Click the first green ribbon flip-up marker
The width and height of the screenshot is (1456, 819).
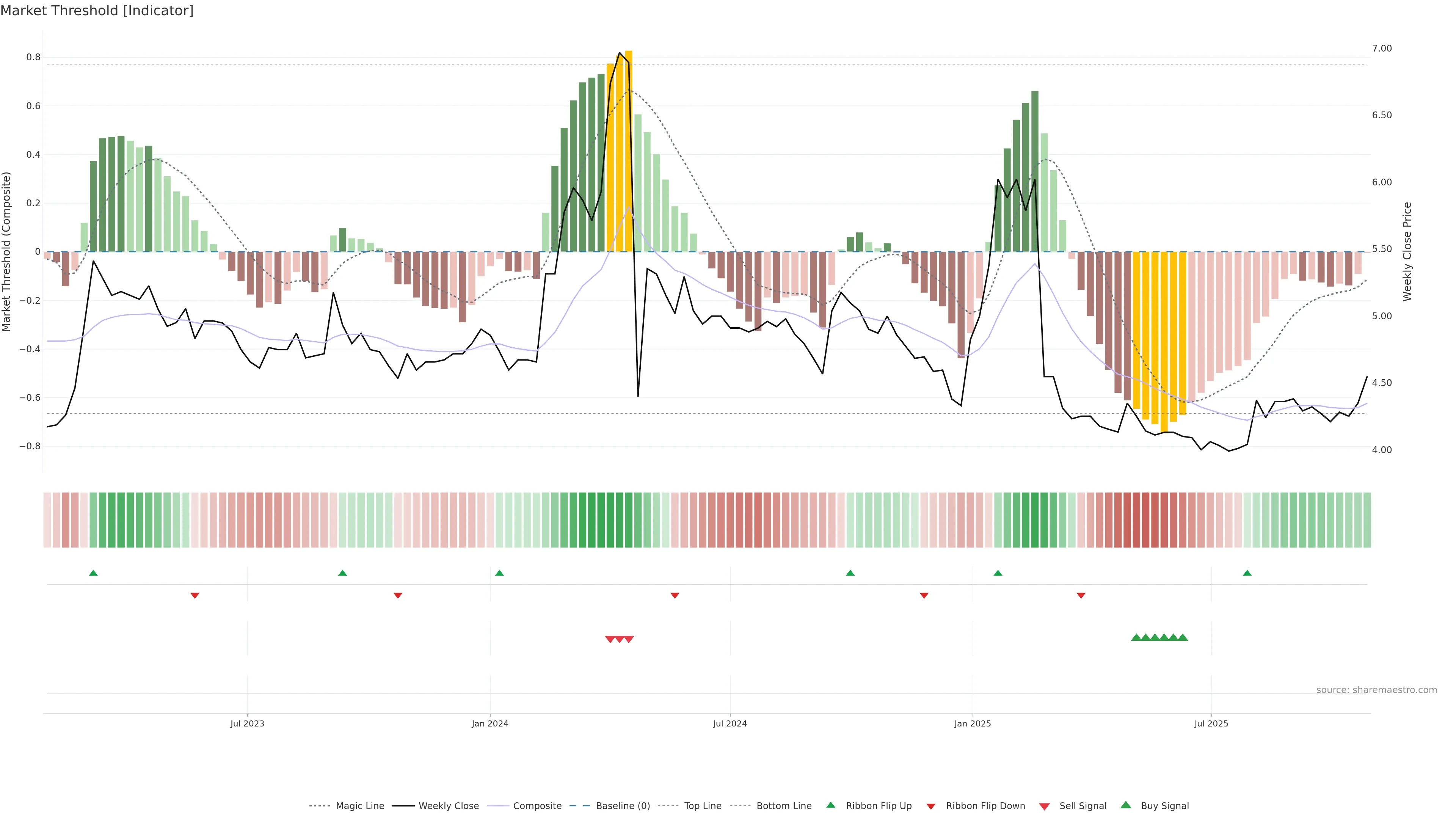(93, 573)
